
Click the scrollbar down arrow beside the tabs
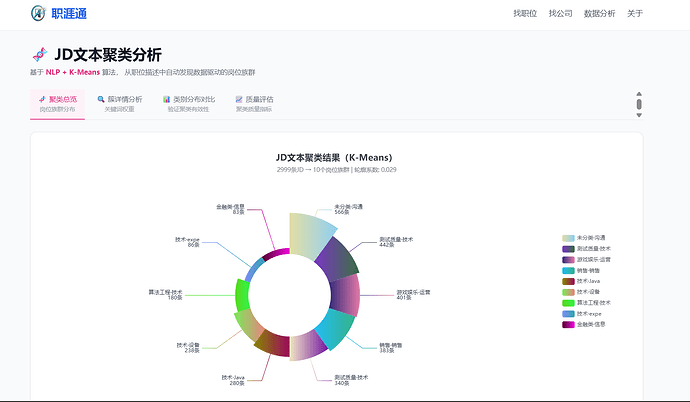click(638, 112)
